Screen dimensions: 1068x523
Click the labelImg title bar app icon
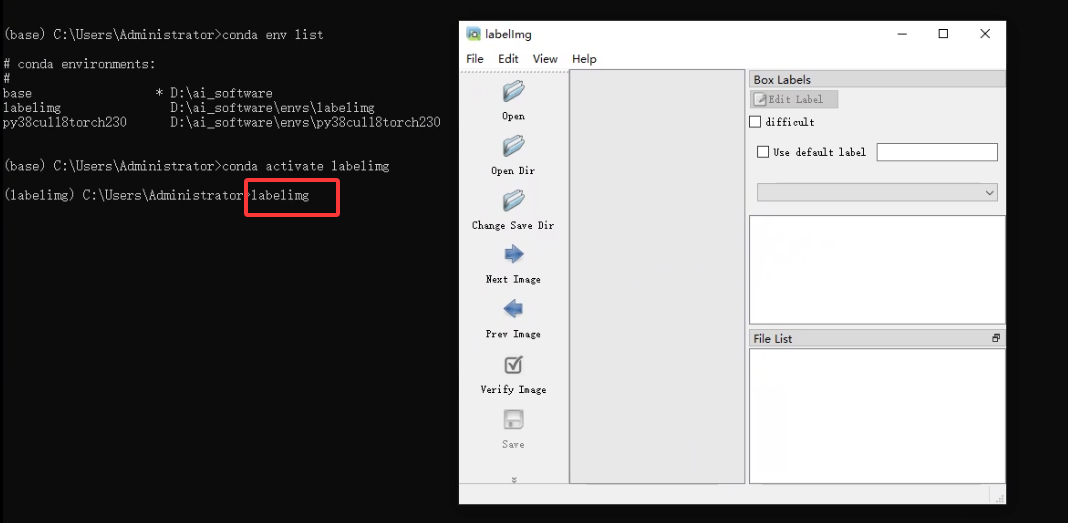pyautogui.click(x=473, y=33)
